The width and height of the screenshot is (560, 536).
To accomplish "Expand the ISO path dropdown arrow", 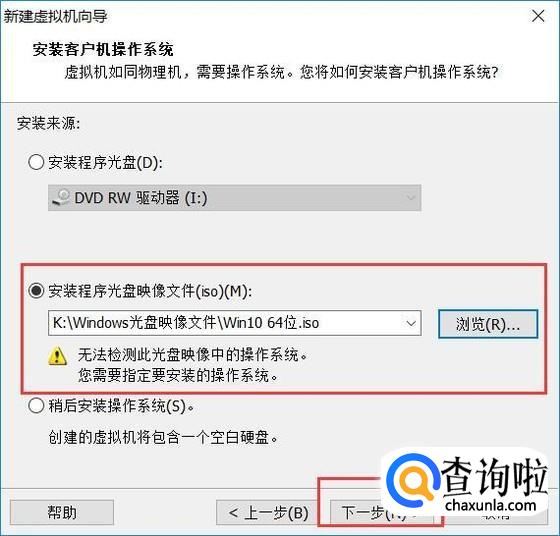I will [411, 324].
